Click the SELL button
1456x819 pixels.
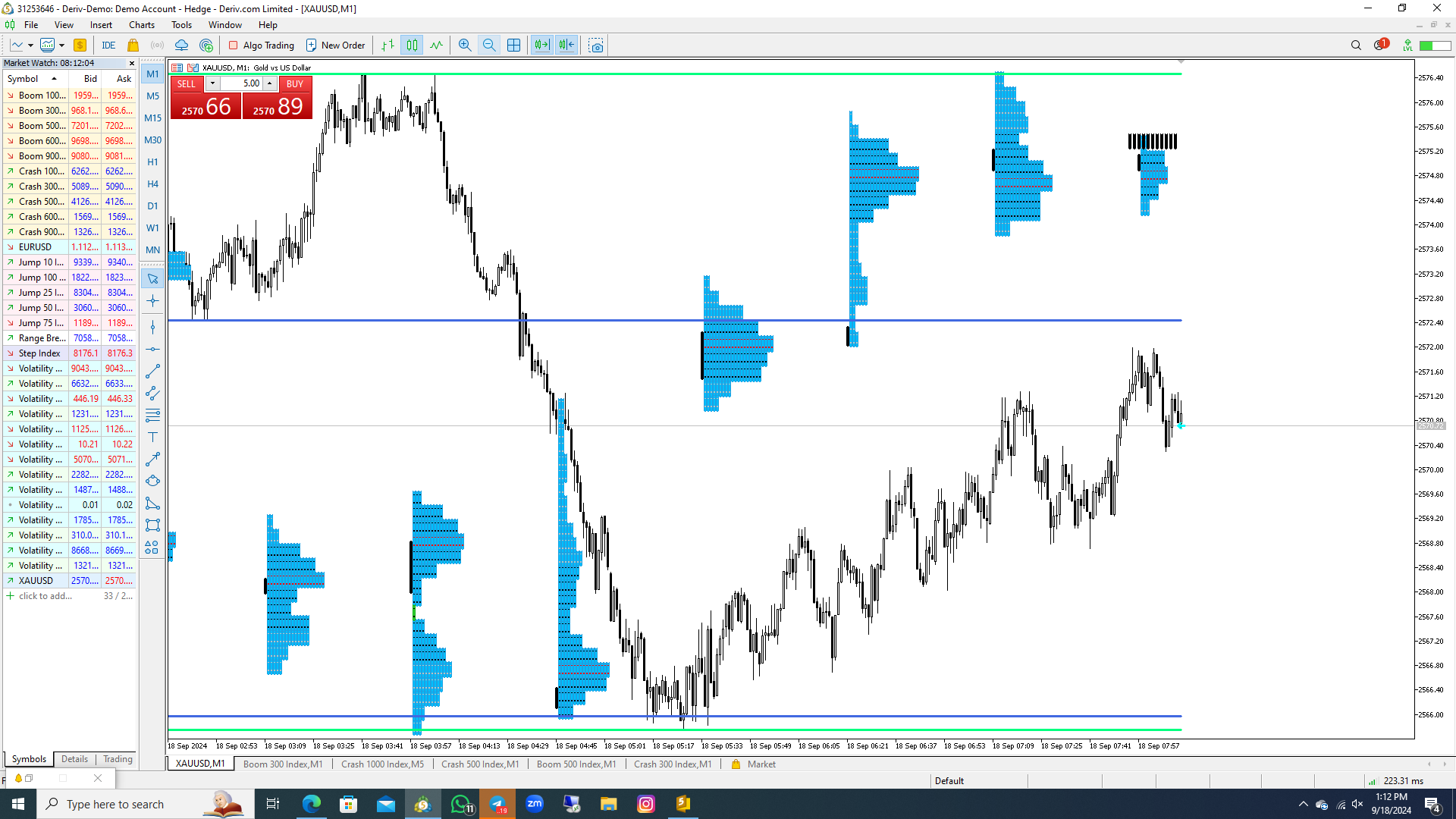187,84
